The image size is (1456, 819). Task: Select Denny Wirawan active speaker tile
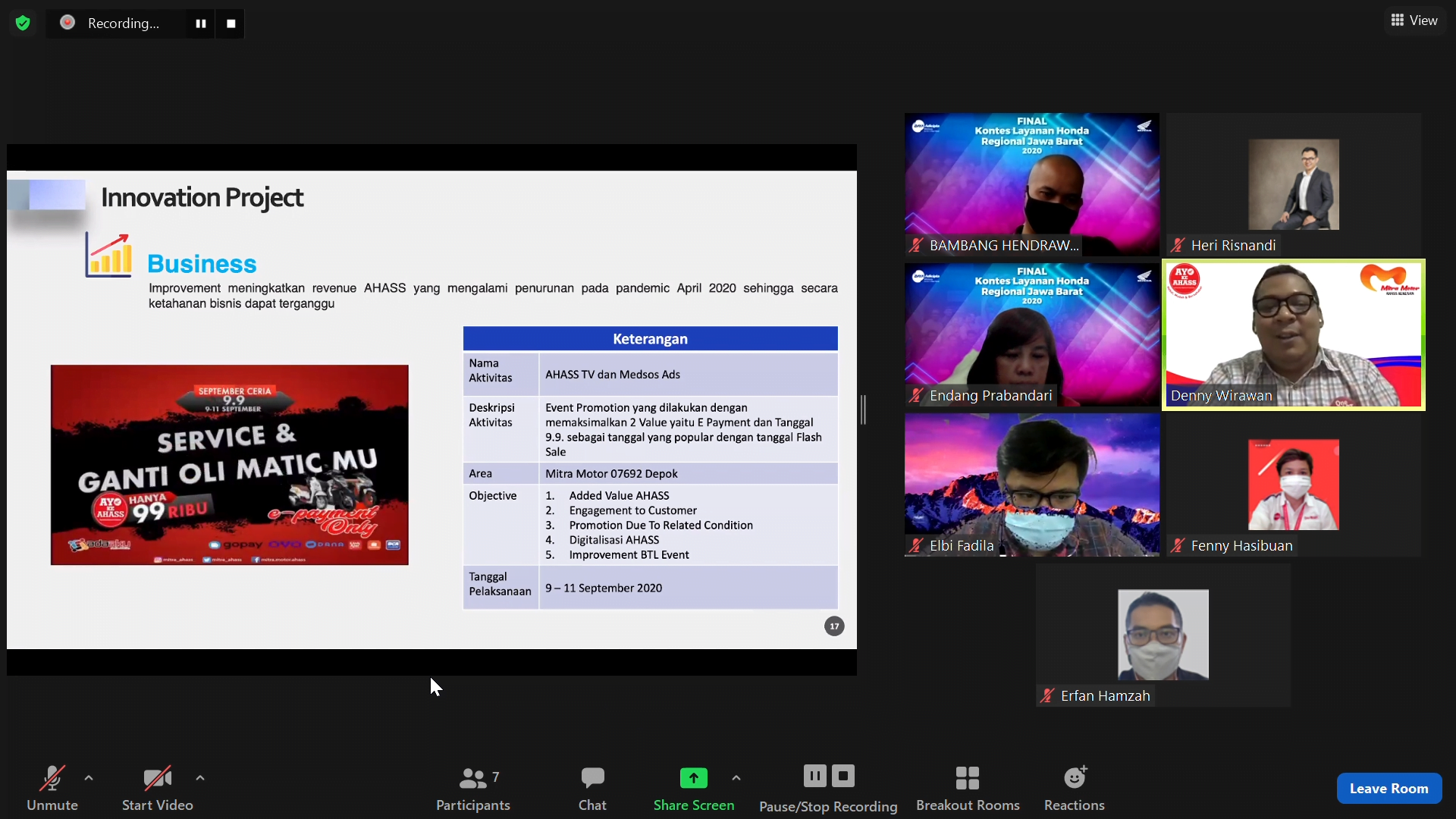click(x=1294, y=334)
